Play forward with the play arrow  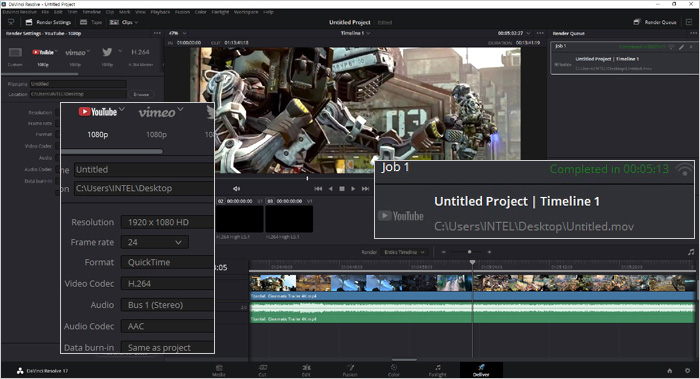pos(353,189)
